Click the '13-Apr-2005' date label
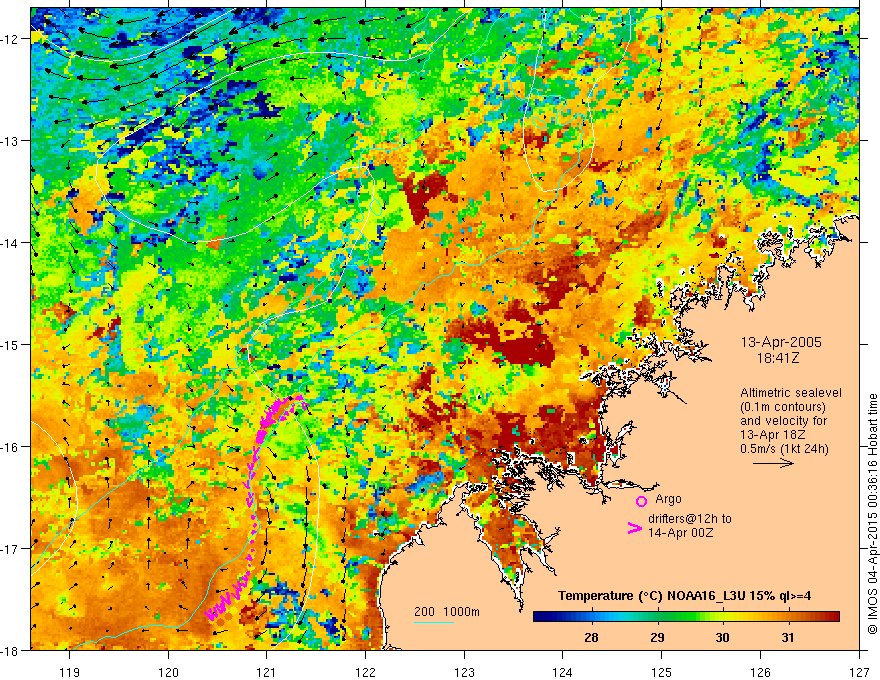 (781, 342)
